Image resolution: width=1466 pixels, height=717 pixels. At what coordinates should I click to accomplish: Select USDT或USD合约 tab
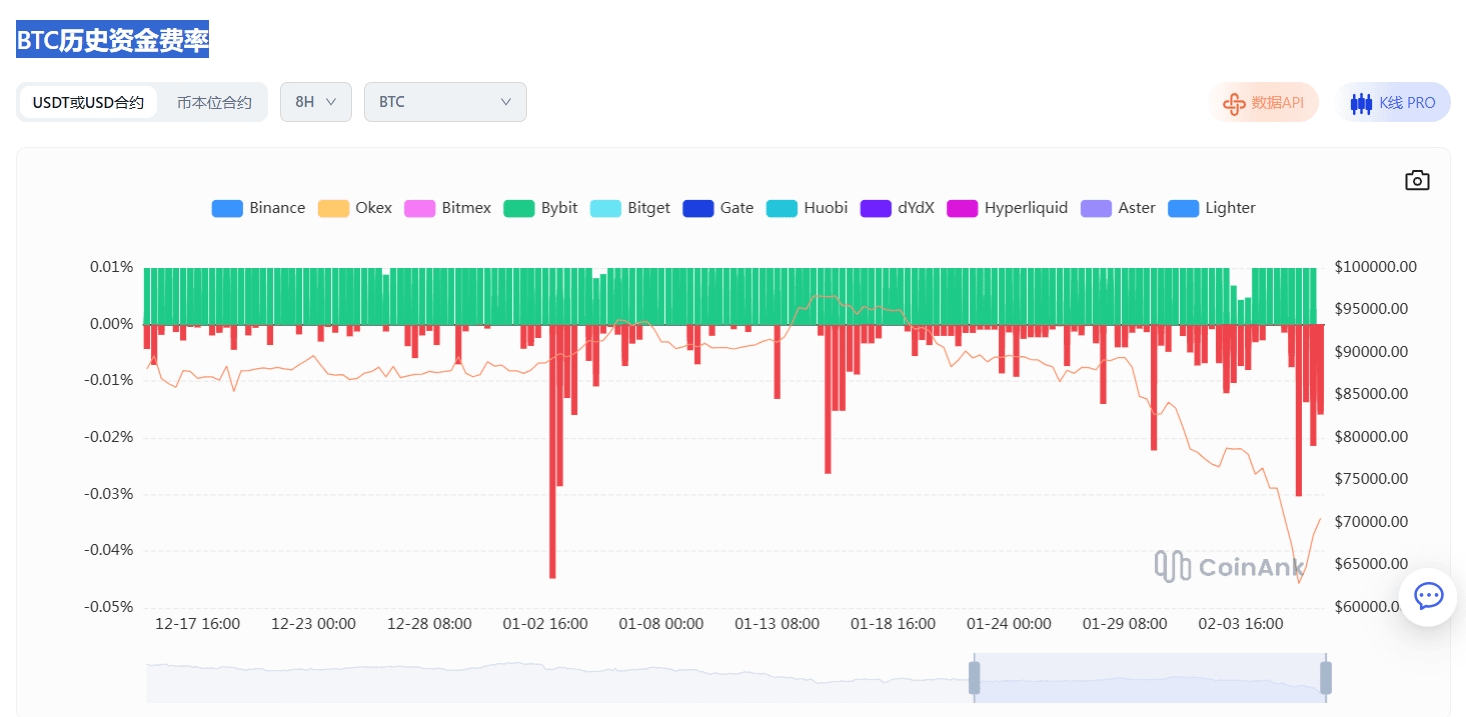pyautogui.click(x=88, y=102)
